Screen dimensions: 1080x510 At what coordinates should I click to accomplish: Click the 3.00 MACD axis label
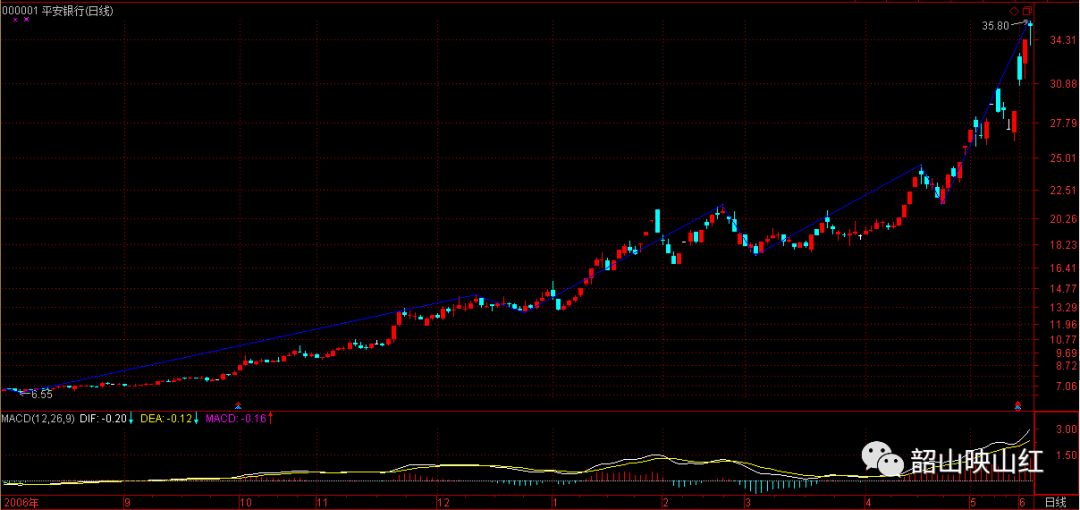1065,429
